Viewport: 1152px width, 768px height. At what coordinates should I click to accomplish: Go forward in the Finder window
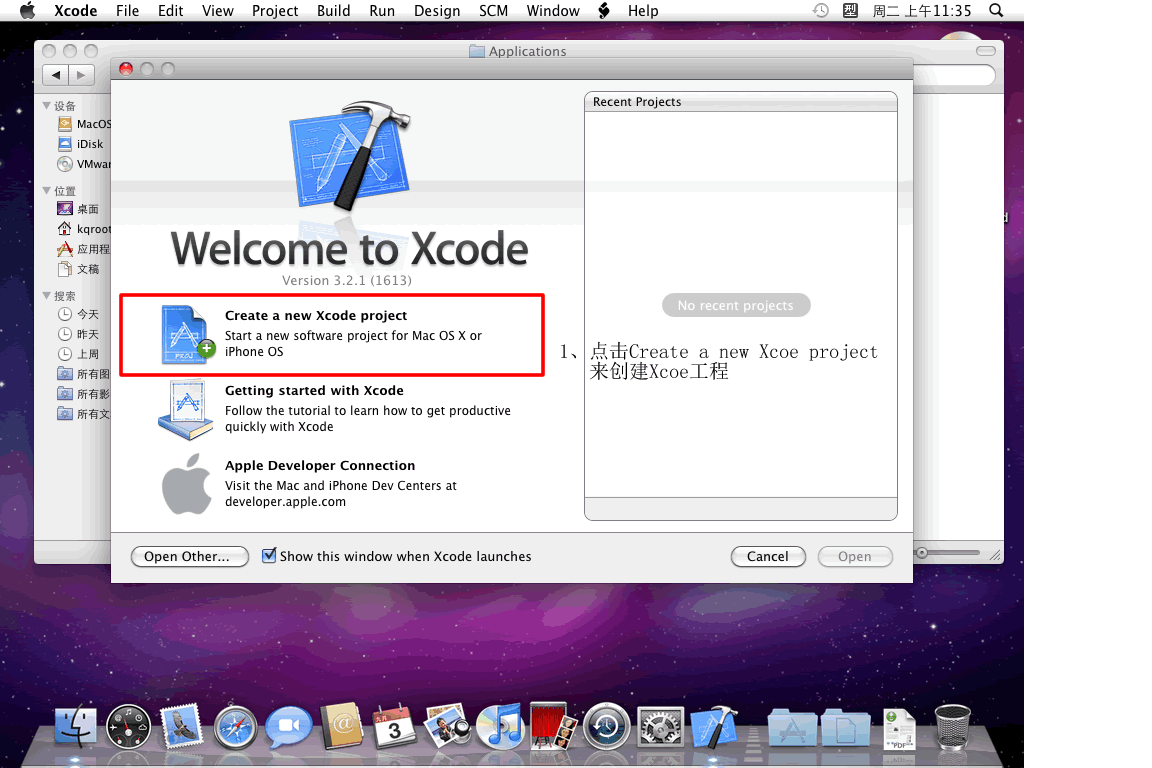click(x=82, y=74)
